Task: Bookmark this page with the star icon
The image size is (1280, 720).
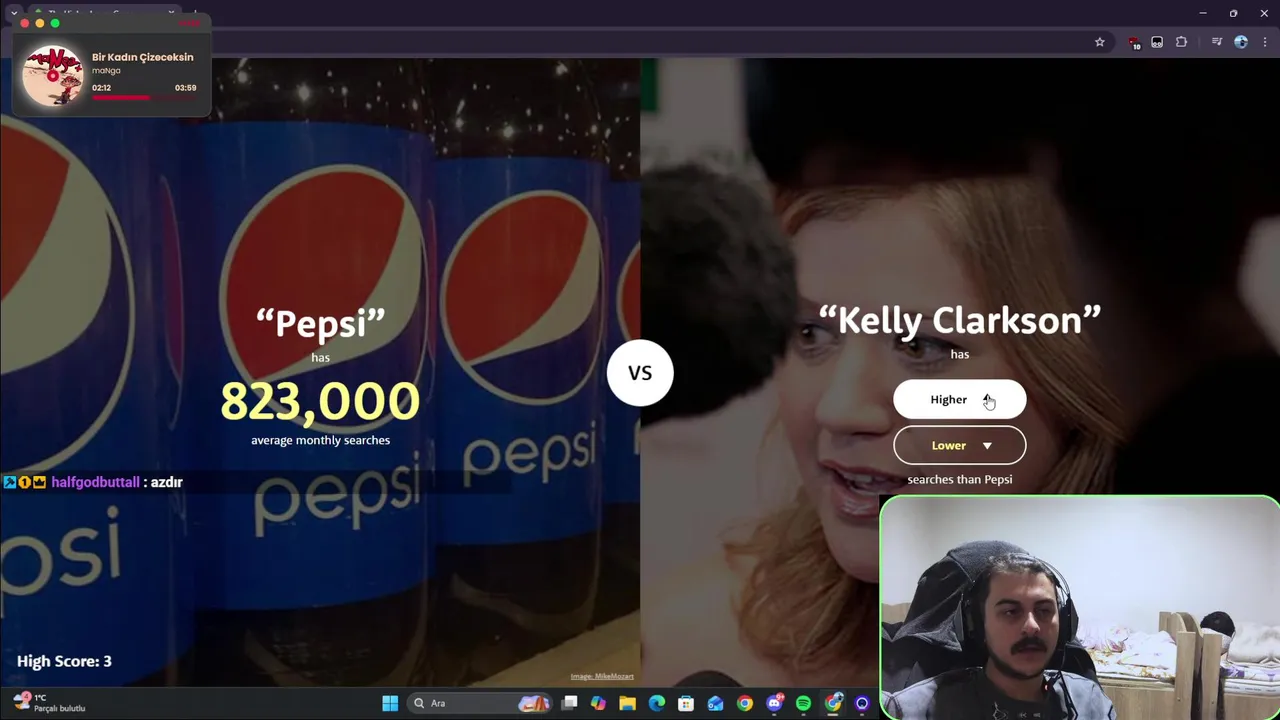Action: (1099, 42)
